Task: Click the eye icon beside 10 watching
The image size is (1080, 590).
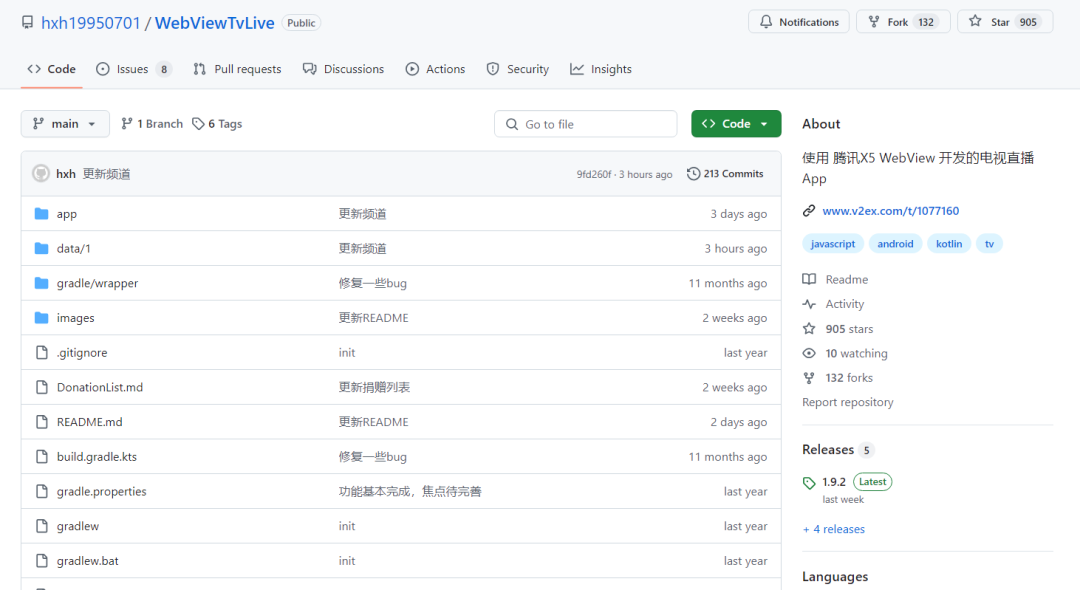Action: tap(809, 353)
